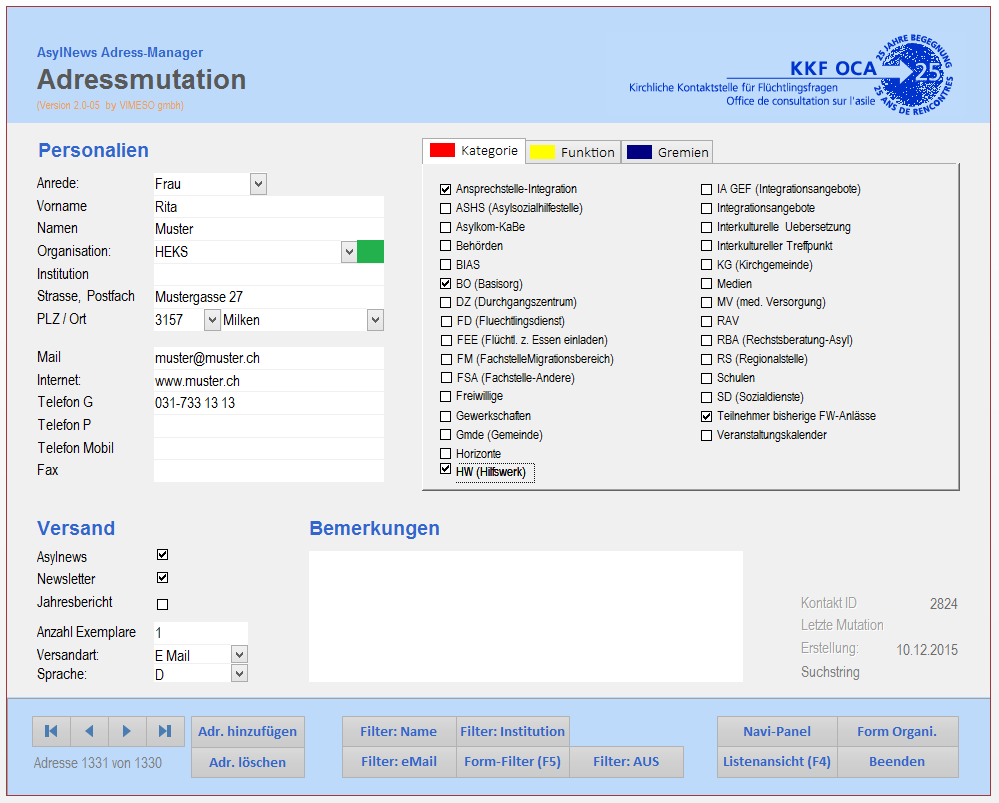Expand the Sprache dropdown
The height and width of the screenshot is (803, 999).
point(239,674)
